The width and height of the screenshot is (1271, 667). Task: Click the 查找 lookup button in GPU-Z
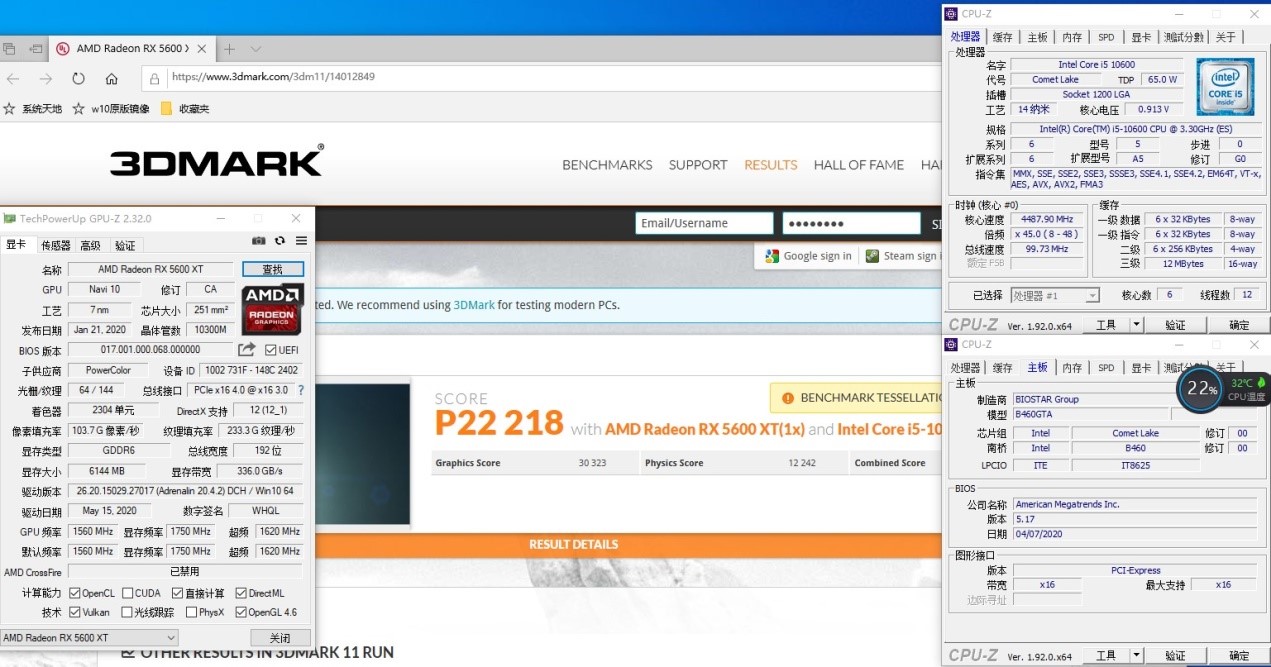pyautogui.click(x=273, y=269)
